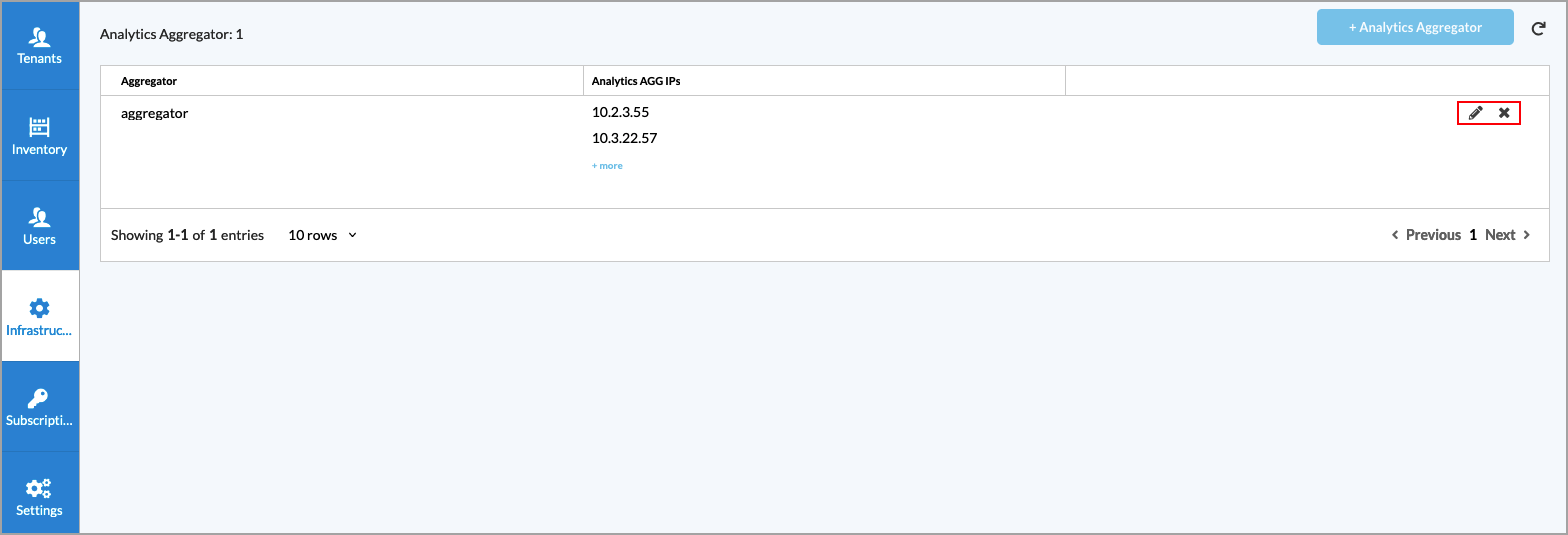Select the aggregator name cell

(x=154, y=113)
